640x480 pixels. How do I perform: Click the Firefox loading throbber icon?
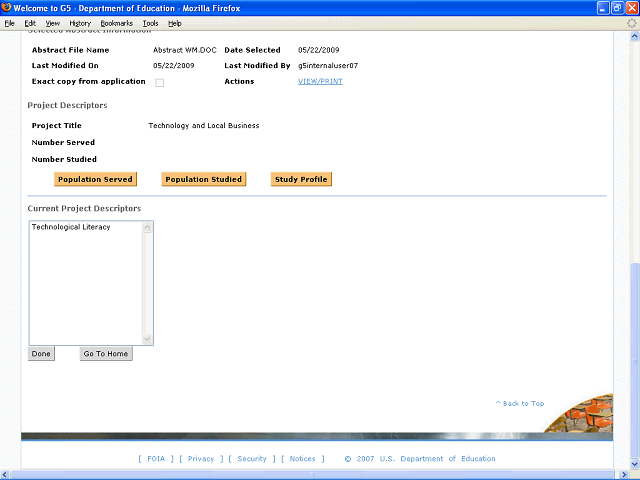632,23
